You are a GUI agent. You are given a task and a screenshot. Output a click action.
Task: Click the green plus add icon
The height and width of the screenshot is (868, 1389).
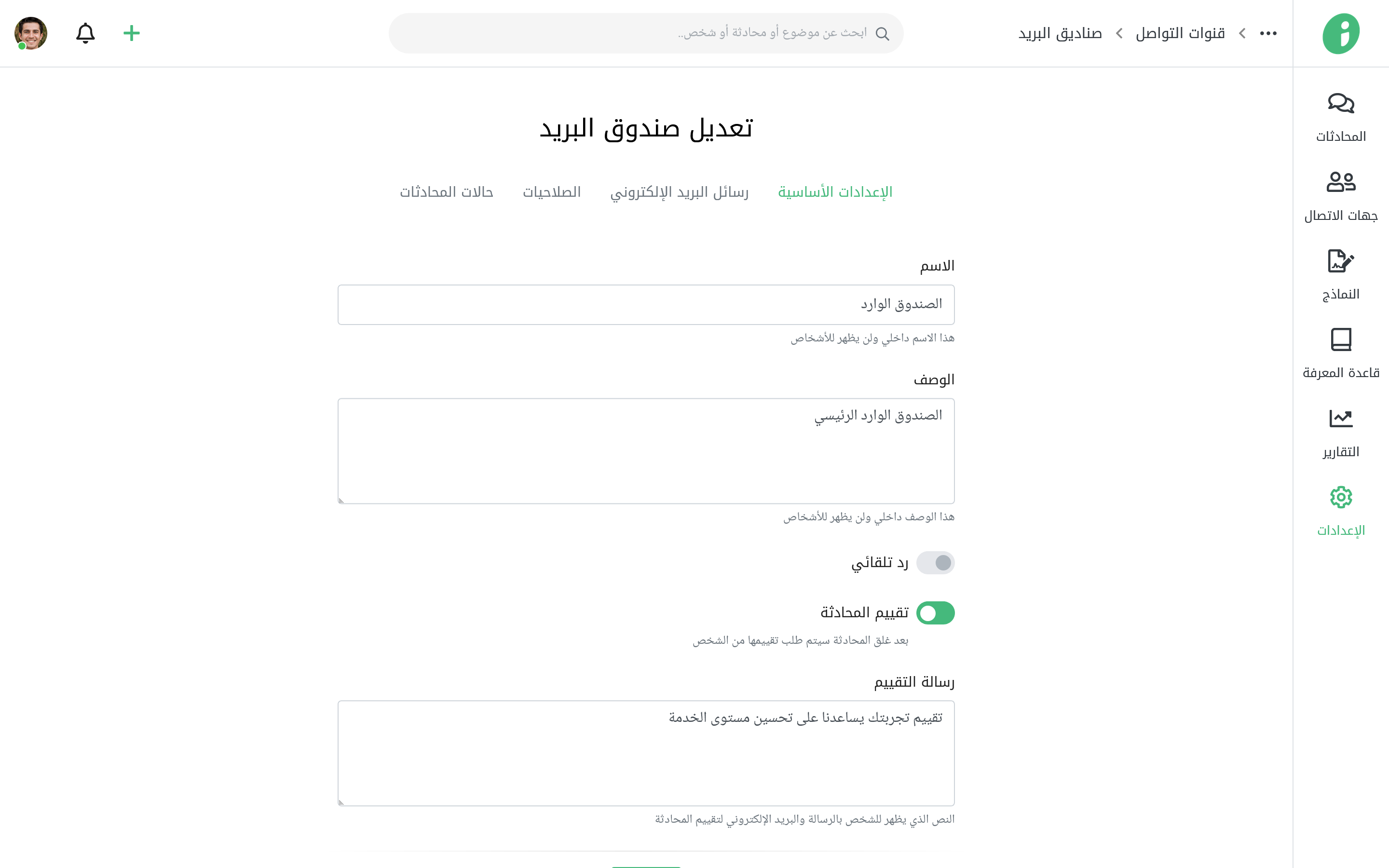(132, 33)
